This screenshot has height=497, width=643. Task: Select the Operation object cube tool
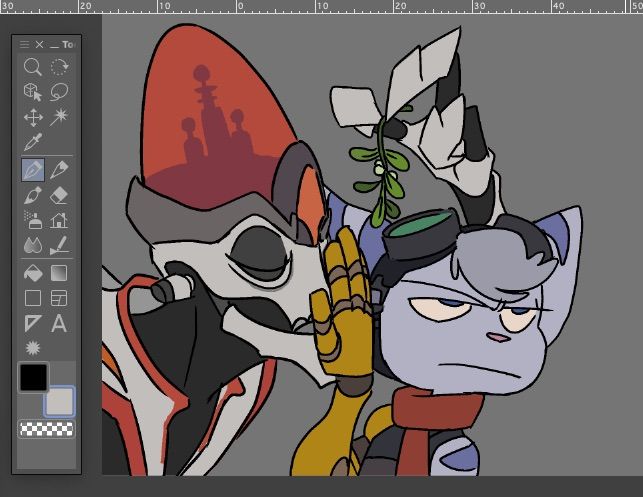(33, 92)
